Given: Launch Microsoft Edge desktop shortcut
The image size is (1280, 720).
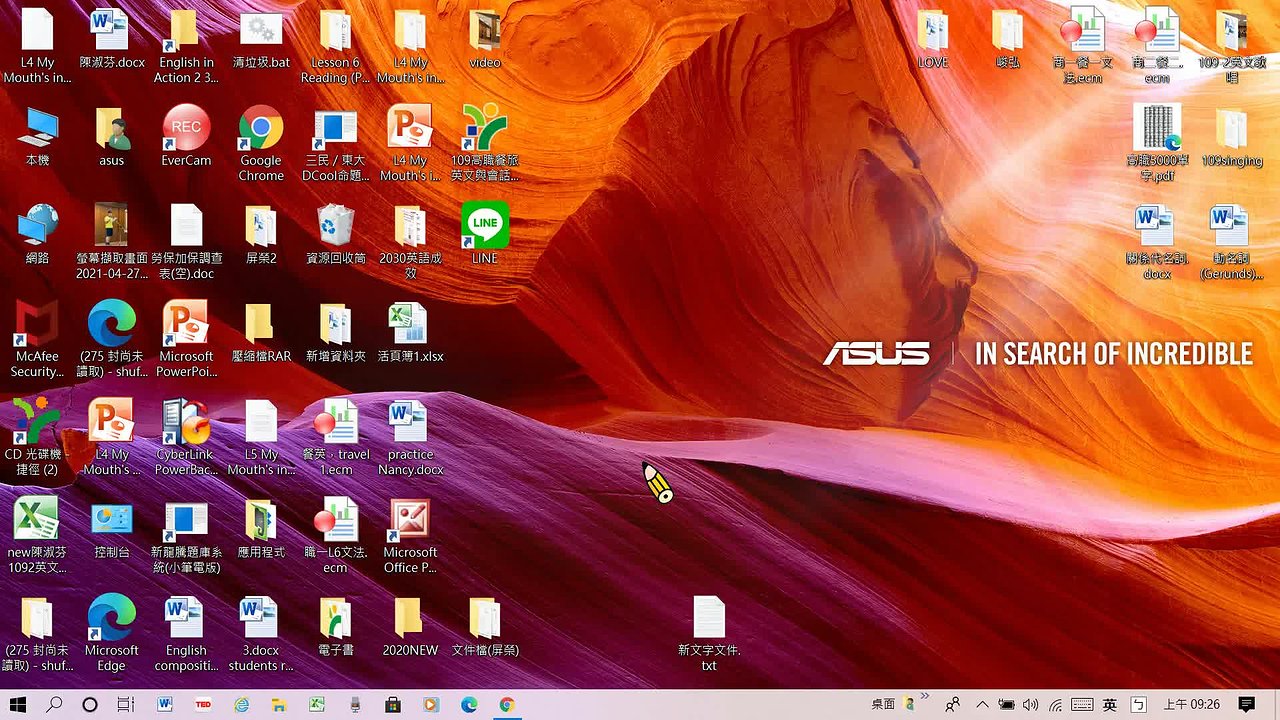Looking at the screenshot, I should pos(111,635).
